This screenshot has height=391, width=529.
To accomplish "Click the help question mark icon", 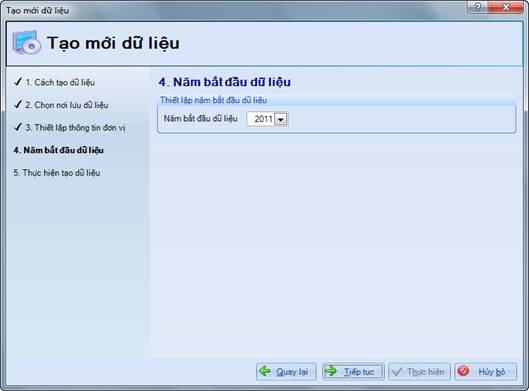I will point(477,7).
